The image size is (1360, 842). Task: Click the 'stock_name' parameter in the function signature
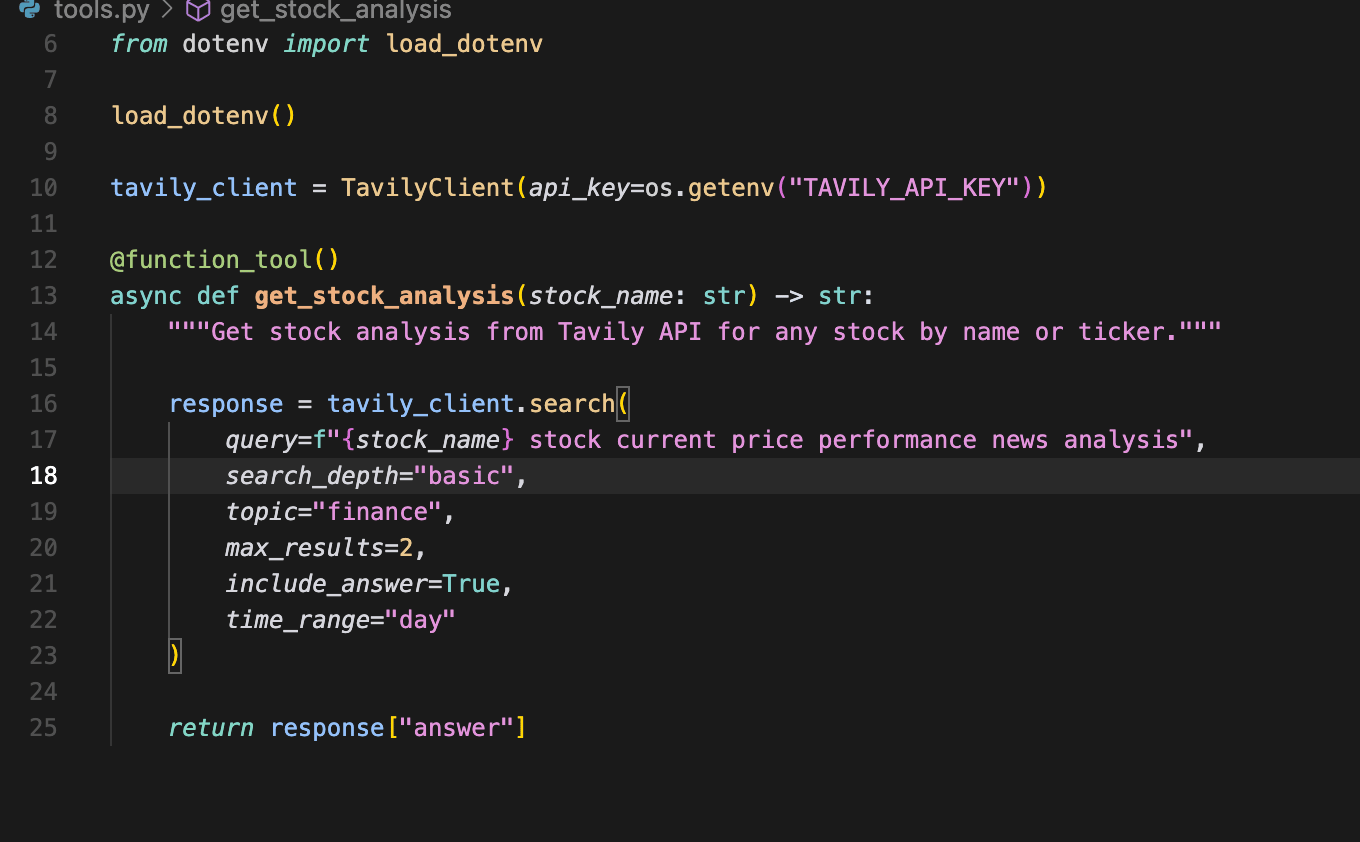(601, 296)
